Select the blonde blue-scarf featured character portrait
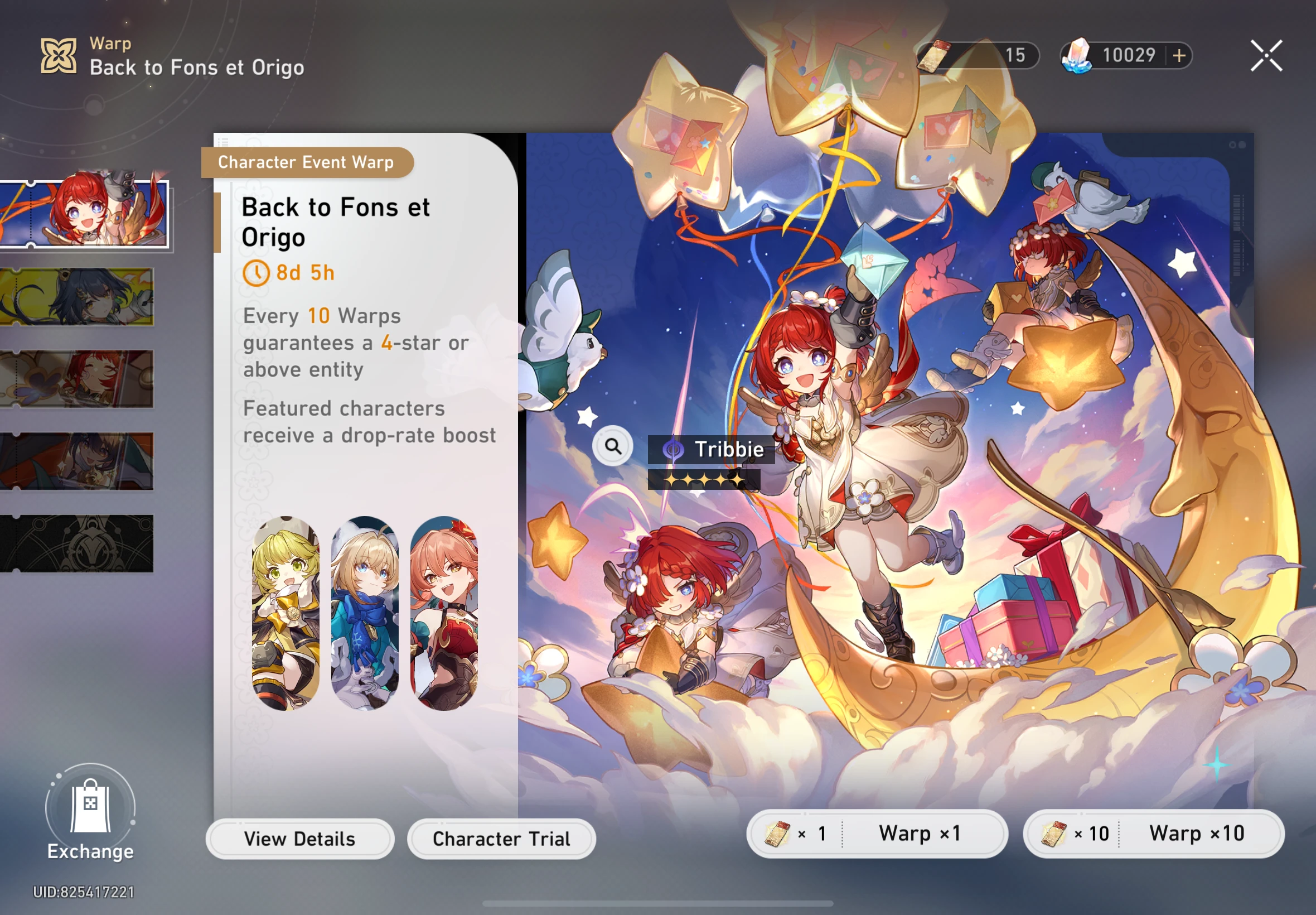Viewport: 1316px width, 915px height. [365, 613]
